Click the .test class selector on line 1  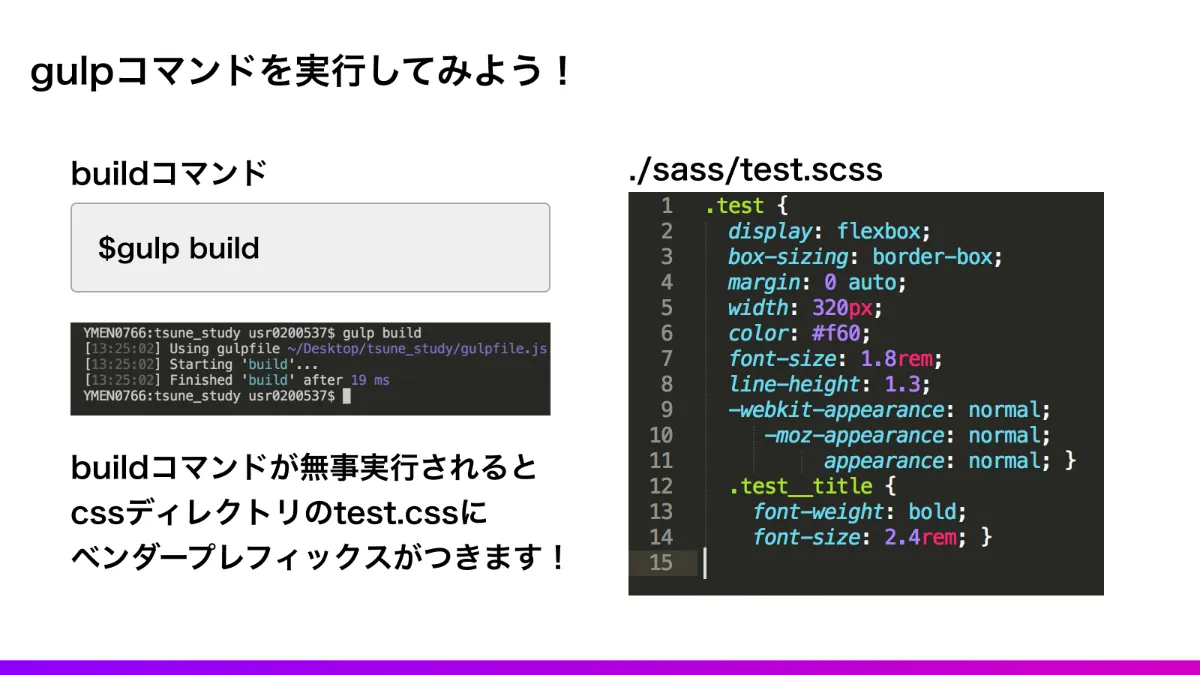point(735,206)
